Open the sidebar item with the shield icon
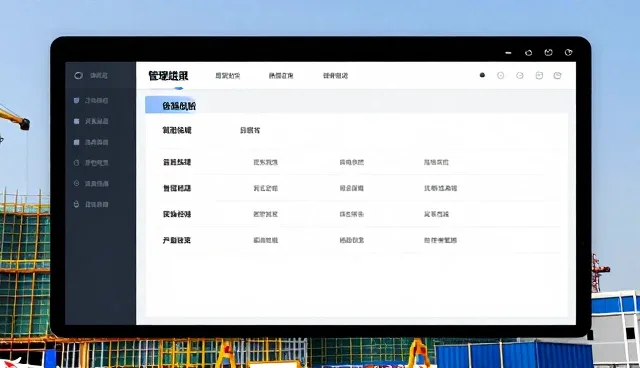 (91, 100)
